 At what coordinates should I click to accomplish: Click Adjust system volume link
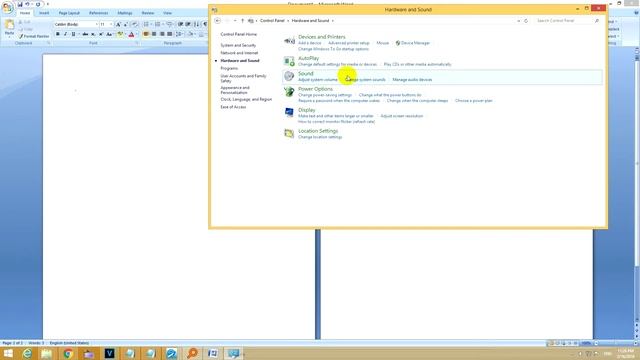coord(318,80)
